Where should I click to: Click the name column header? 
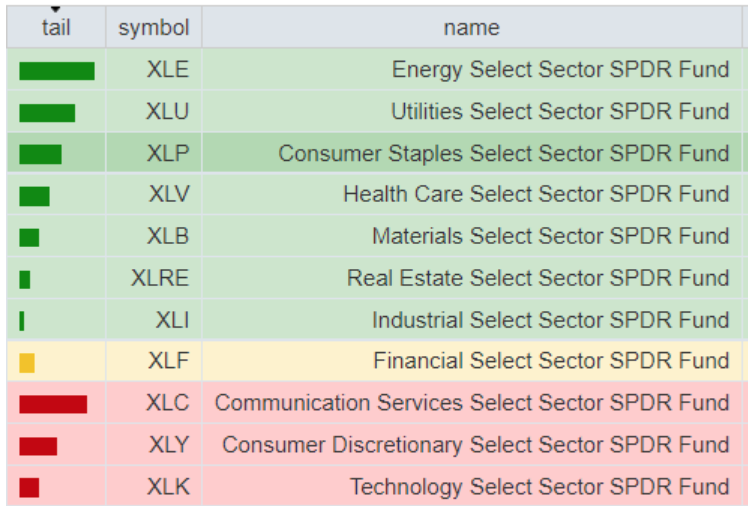coord(471,28)
